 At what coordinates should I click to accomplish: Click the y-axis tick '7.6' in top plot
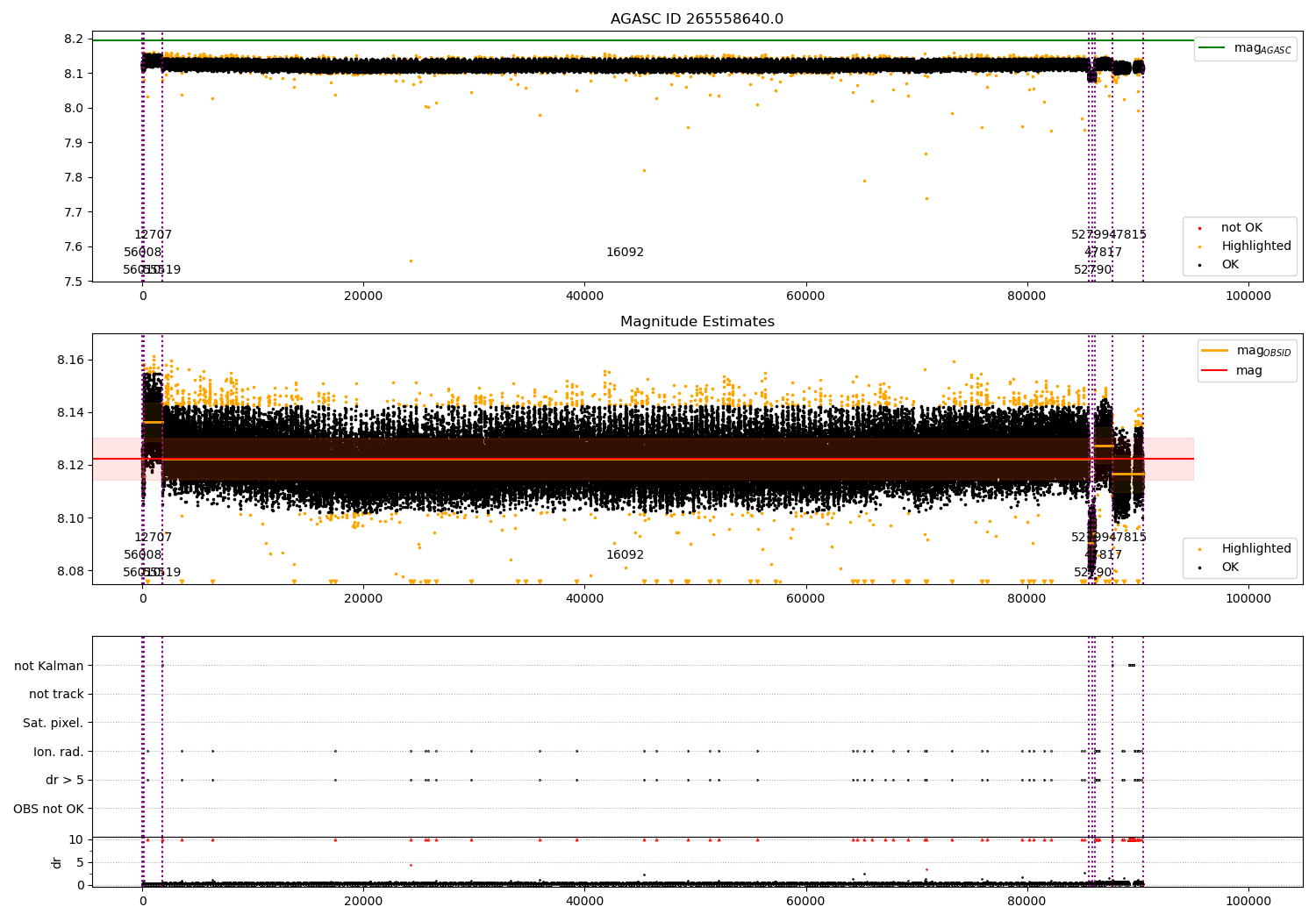pyautogui.click(x=74, y=246)
